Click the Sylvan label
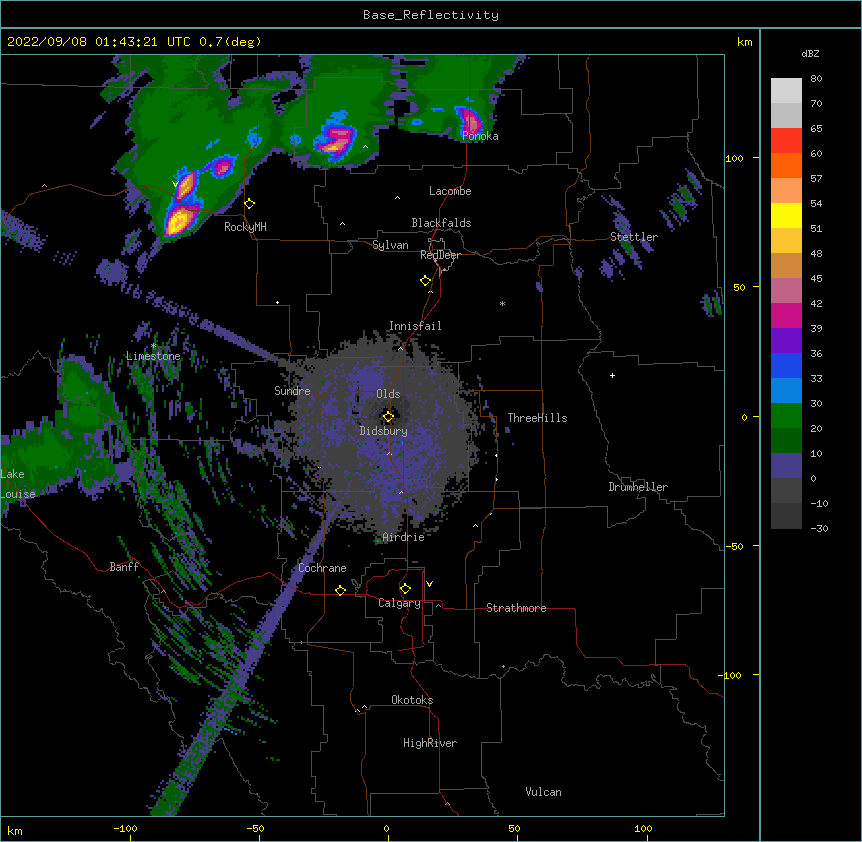The height and width of the screenshot is (842, 862). (390, 245)
